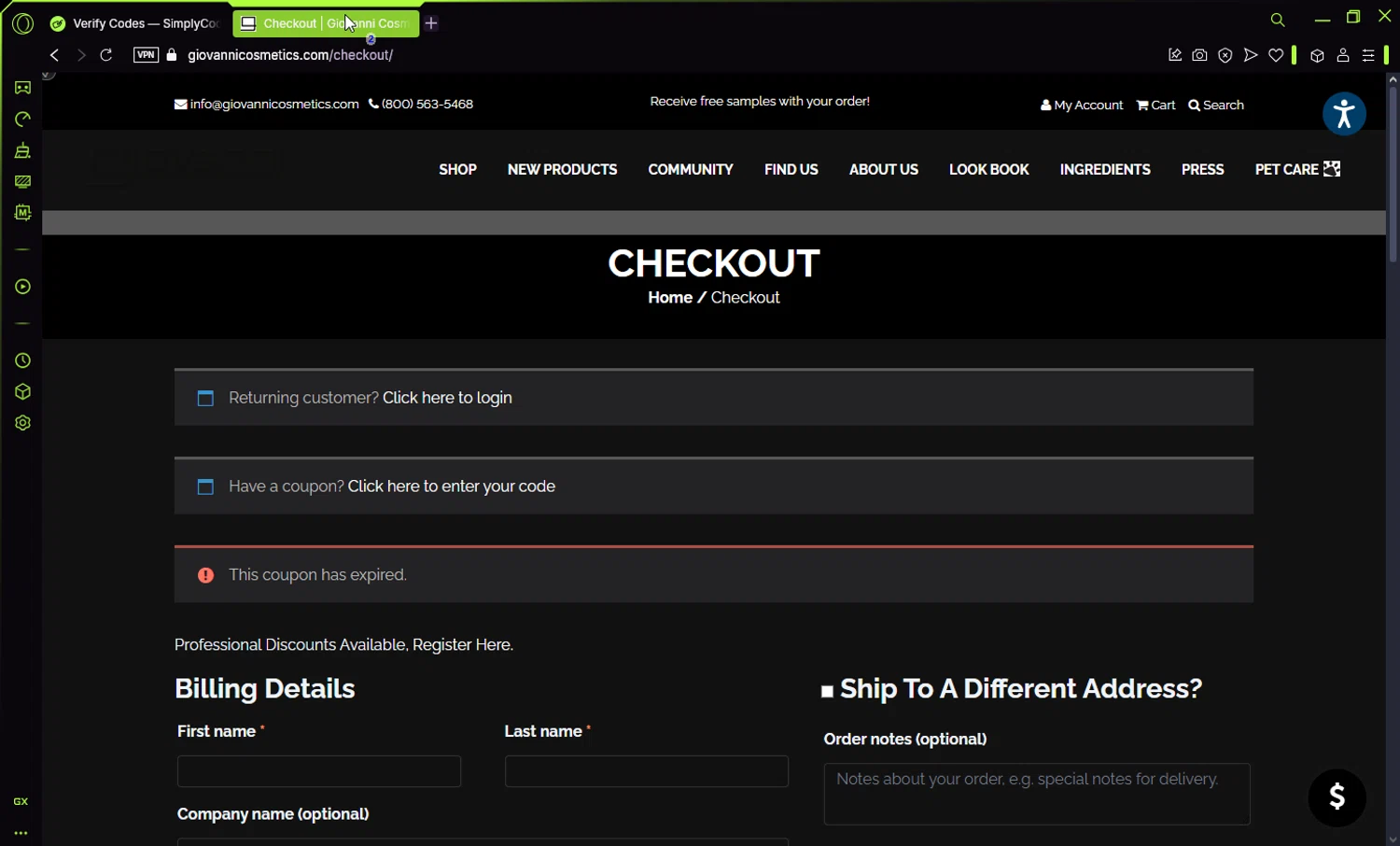Open extensions cube in toolbar
1400x846 pixels.
click(x=1317, y=55)
